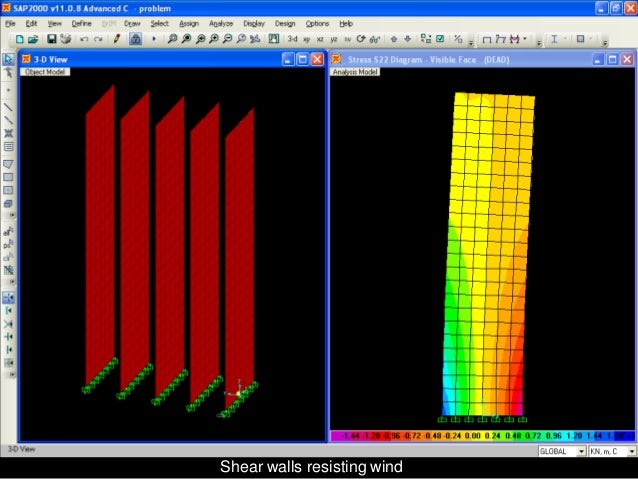Show Undeformed Shape frame icon
This screenshot has width=638, height=479.
click(x=487, y=39)
